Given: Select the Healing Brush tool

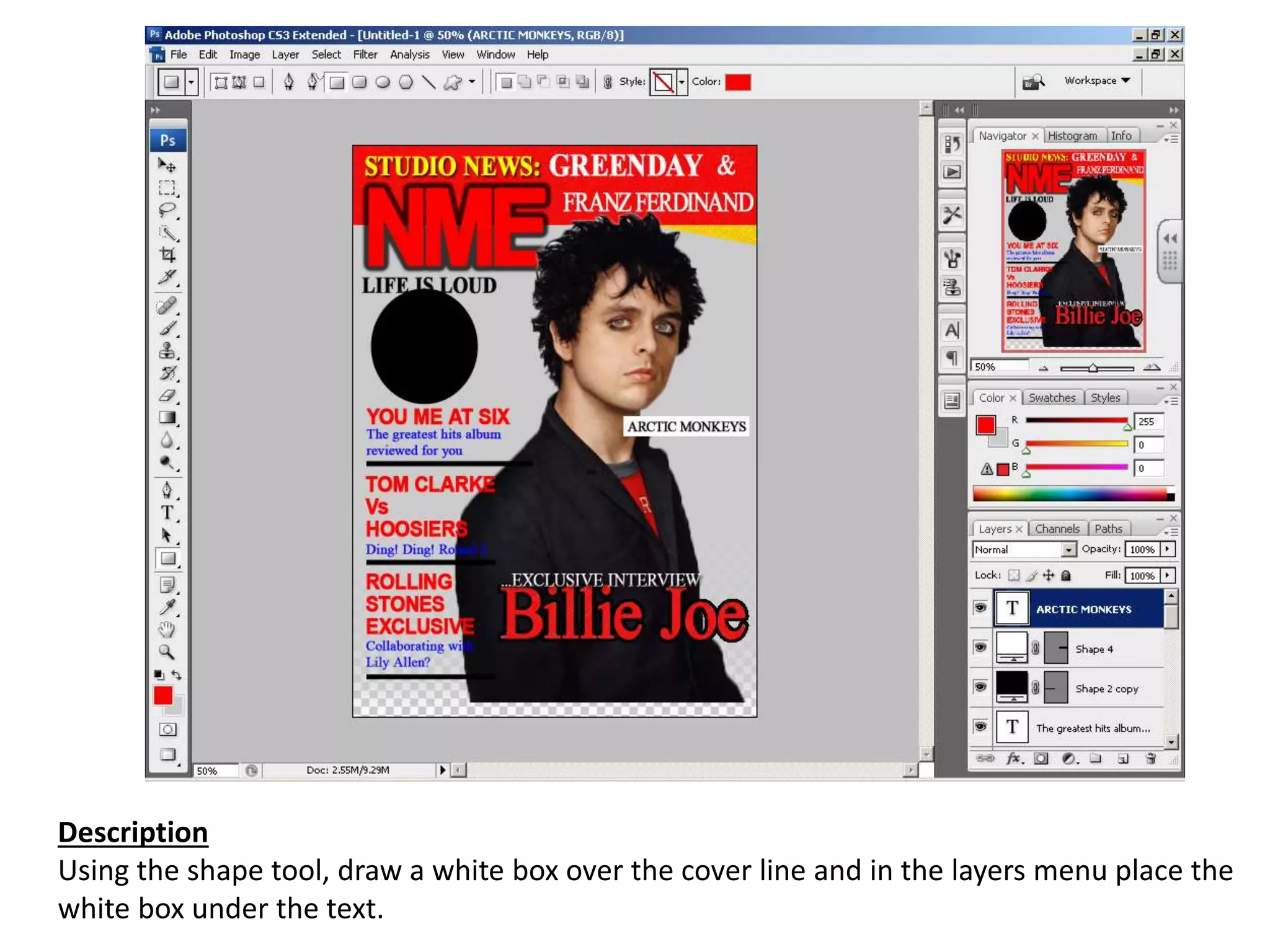Looking at the screenshot, I should coord(167,306).
